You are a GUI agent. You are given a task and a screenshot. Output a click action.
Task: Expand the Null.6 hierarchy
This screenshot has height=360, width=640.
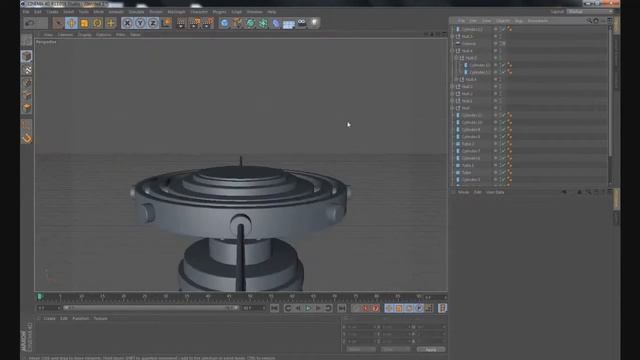click(x=456, y=80)
